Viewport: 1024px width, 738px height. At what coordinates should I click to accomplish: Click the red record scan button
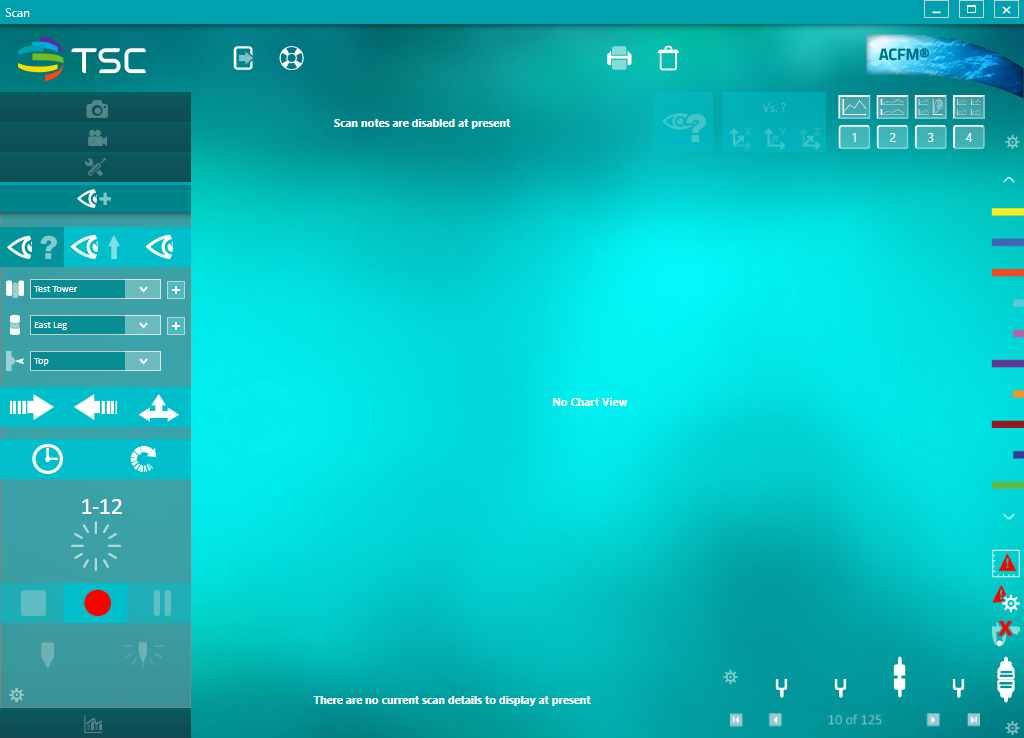[97, 602]
